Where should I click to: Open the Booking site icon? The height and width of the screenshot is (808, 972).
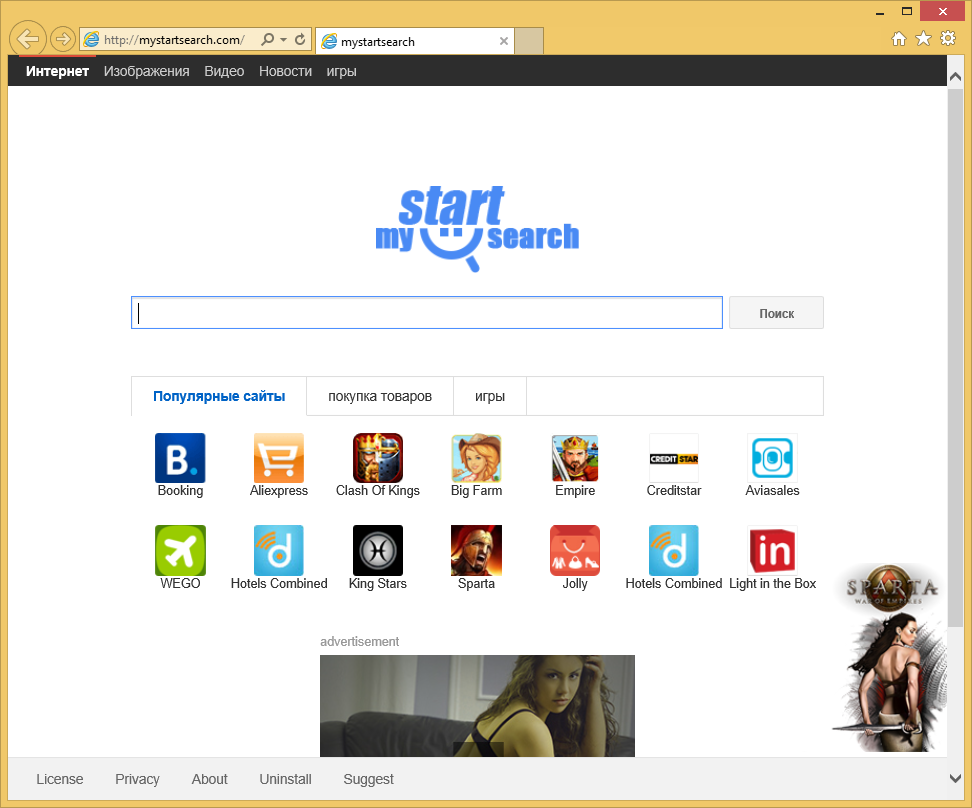tap(180, 458)
